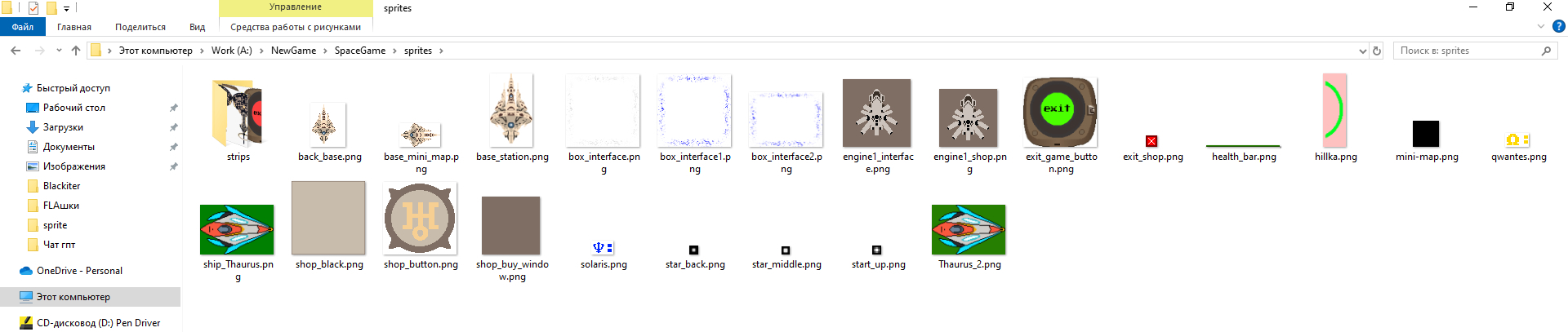Select the shop_button.png image

pyautogui.click(x=421, y=219)
